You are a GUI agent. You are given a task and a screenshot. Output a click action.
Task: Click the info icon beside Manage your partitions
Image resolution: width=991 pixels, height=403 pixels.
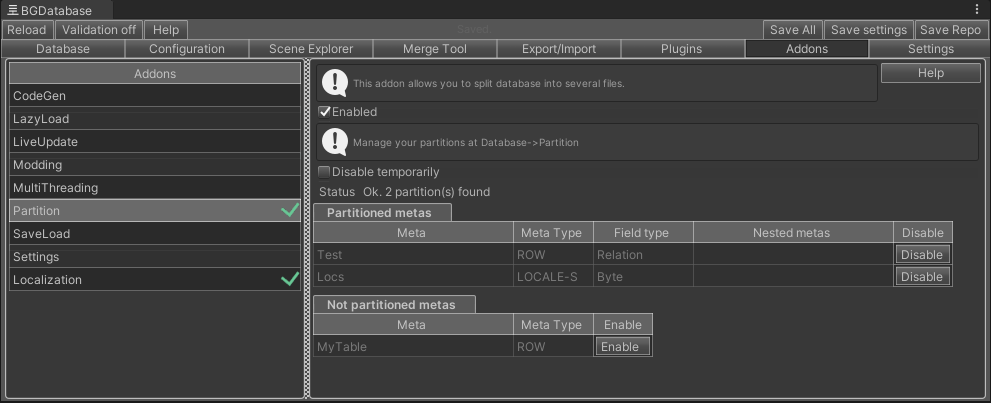click(x=335, y=142)
